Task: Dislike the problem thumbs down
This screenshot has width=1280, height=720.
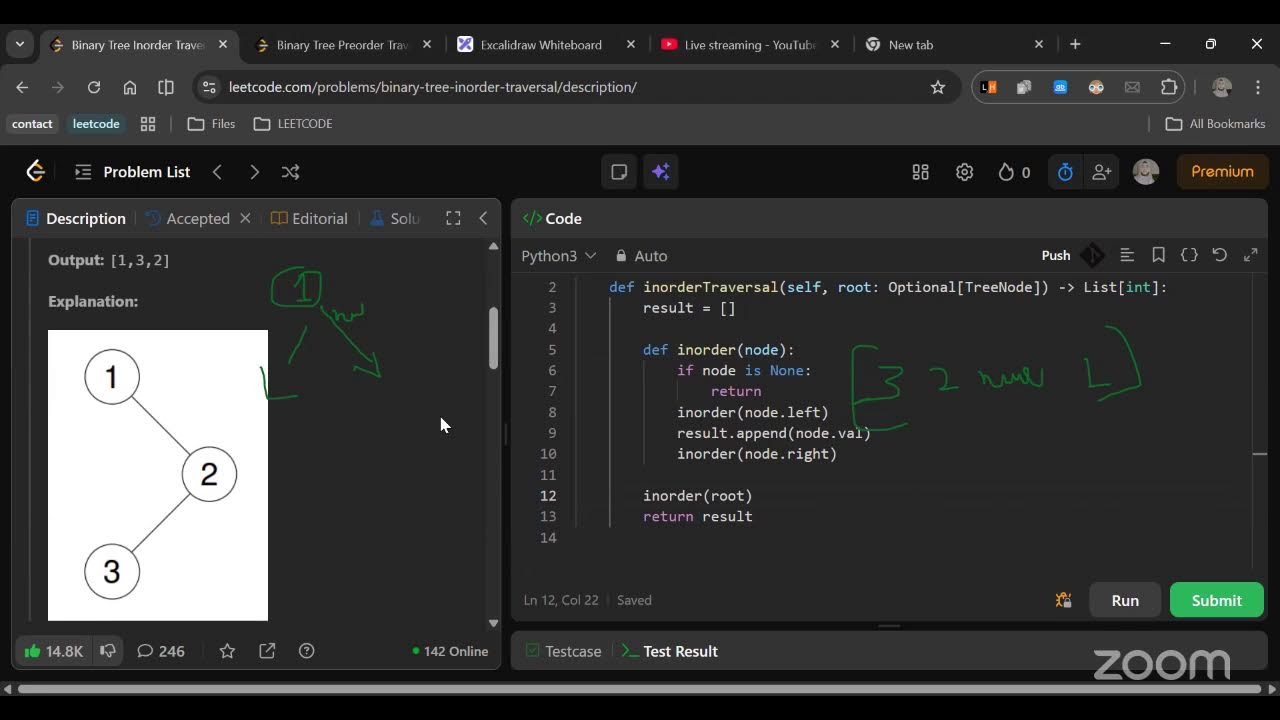Action: [108, 651]
